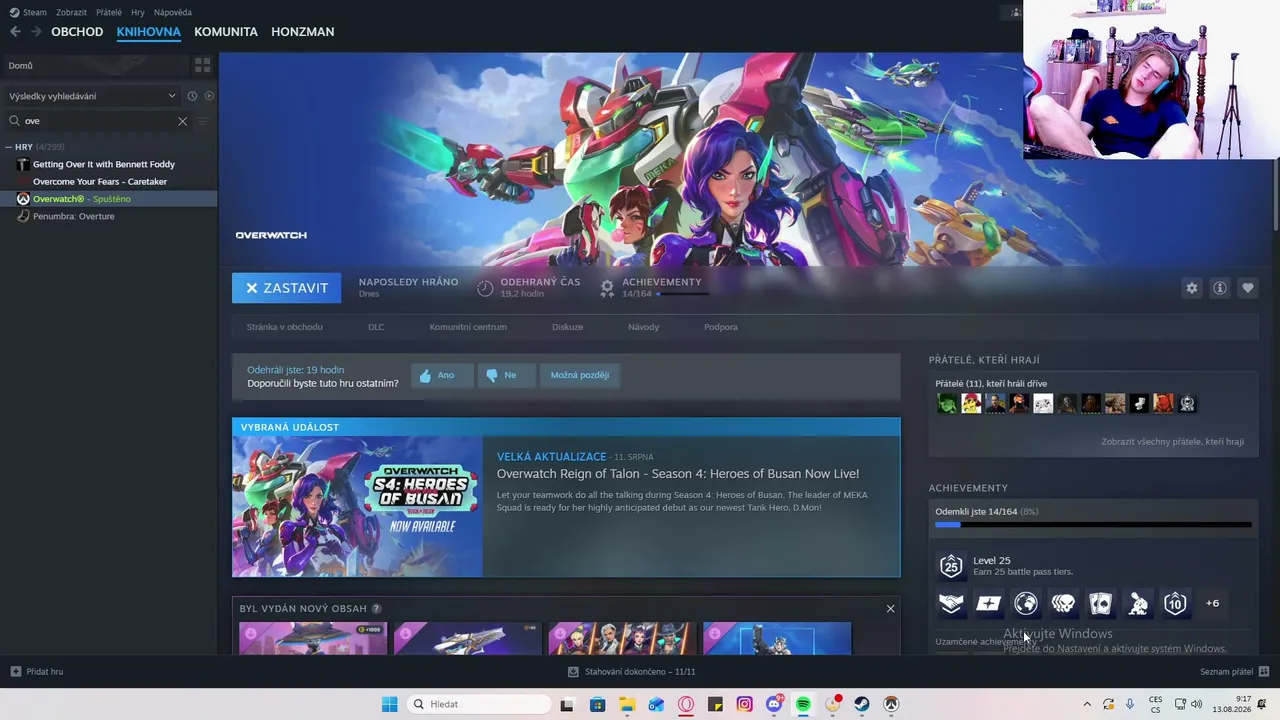Add Overwatch to favorites heart
The image size is (1280, 720).
1248,288
